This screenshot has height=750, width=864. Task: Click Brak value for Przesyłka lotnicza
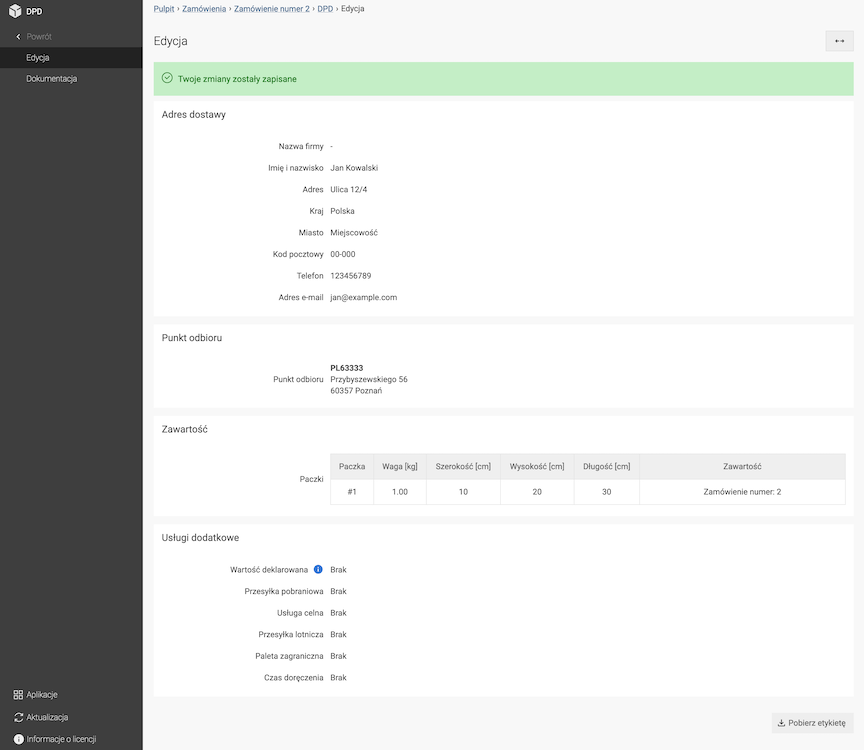pos(338,634)
